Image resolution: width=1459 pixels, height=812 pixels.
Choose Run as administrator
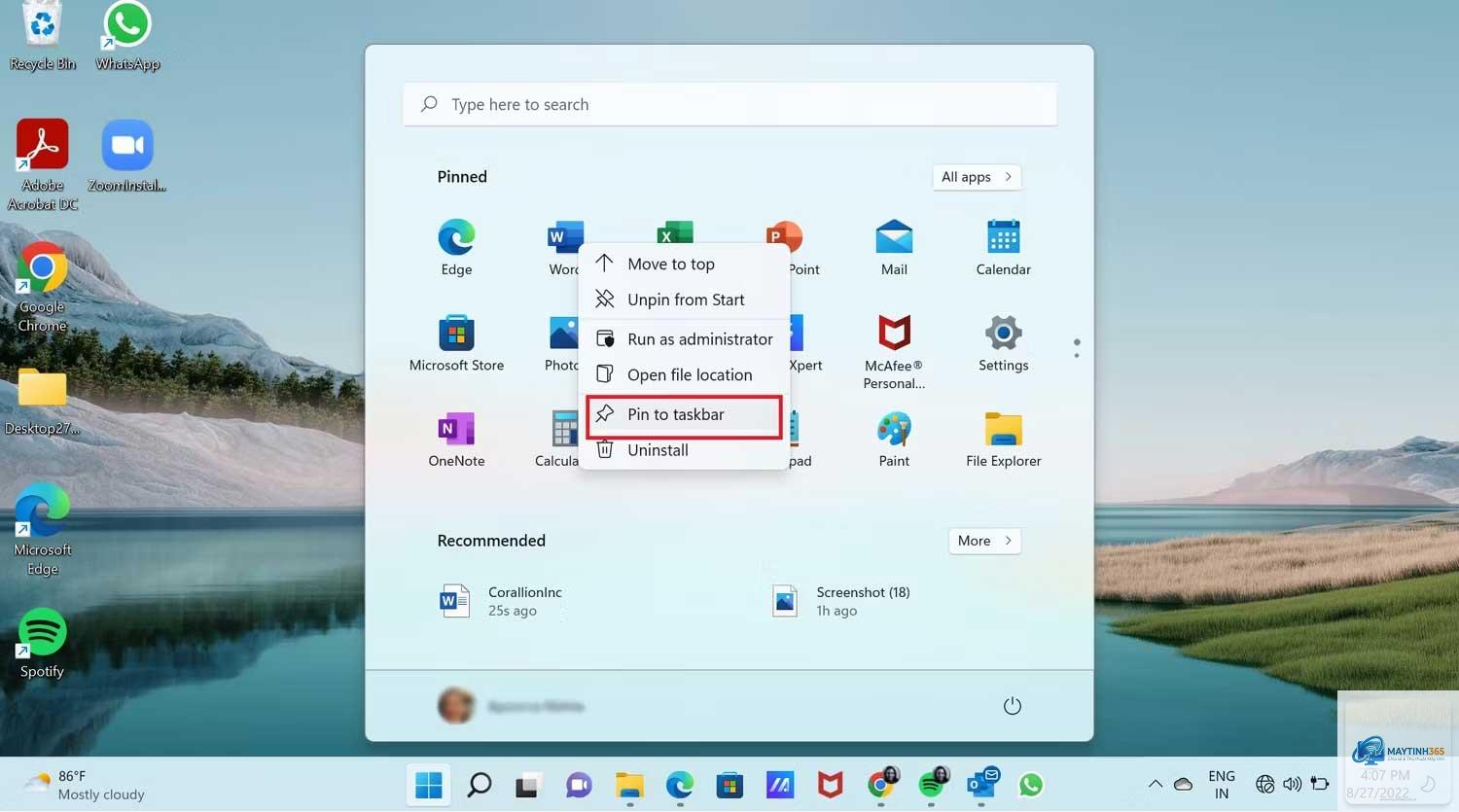(x=684, y=338)
